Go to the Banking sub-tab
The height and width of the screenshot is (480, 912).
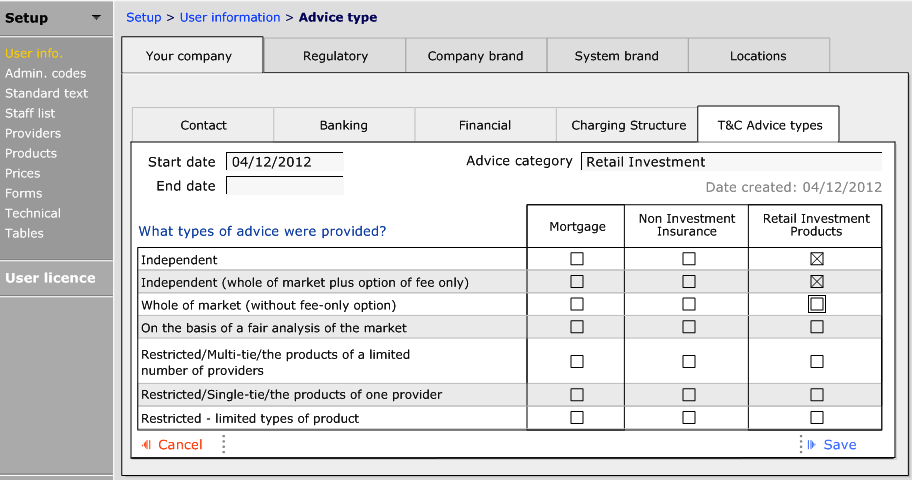(x=344, y=125)
